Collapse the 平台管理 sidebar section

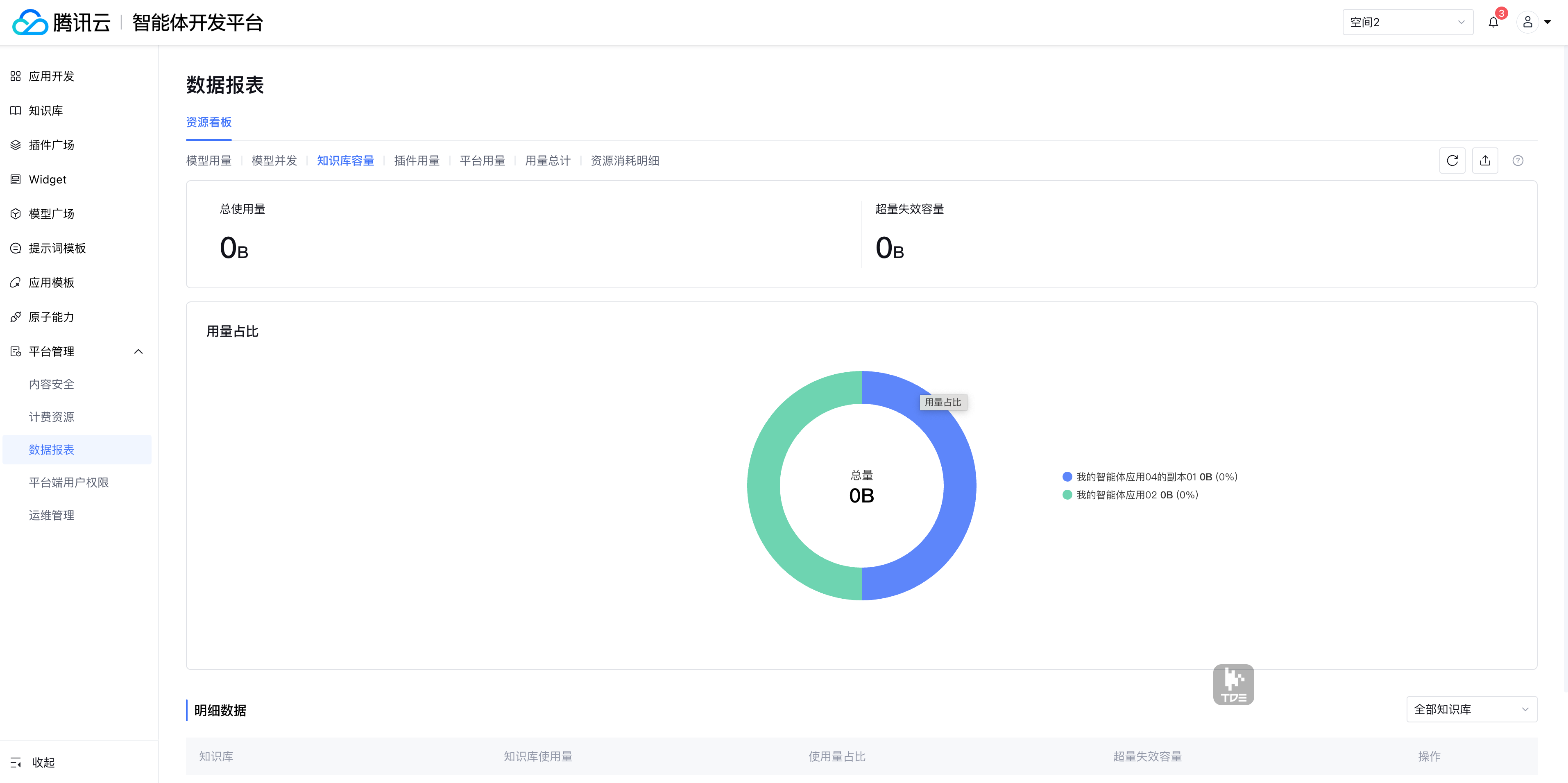138,352
